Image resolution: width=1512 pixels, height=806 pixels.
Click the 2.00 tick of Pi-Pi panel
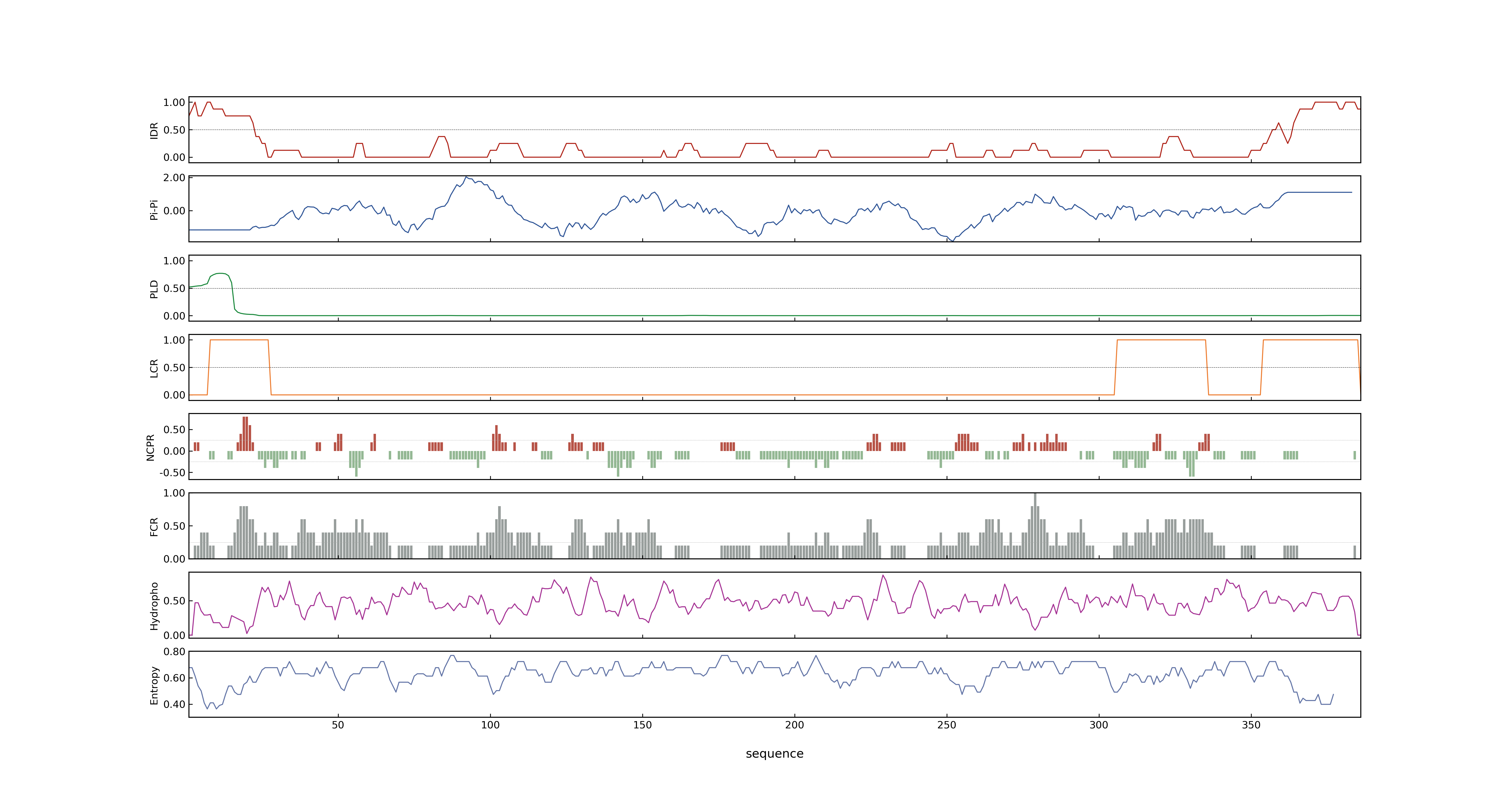174,178
